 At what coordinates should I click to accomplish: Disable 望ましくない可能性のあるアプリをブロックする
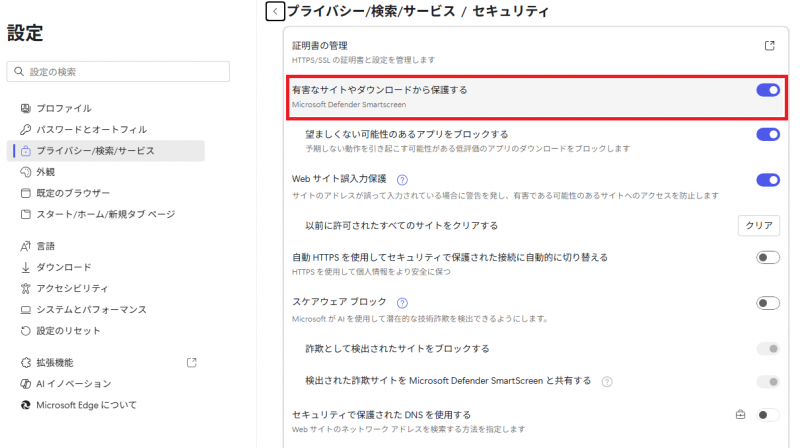[x=767, y=134]
